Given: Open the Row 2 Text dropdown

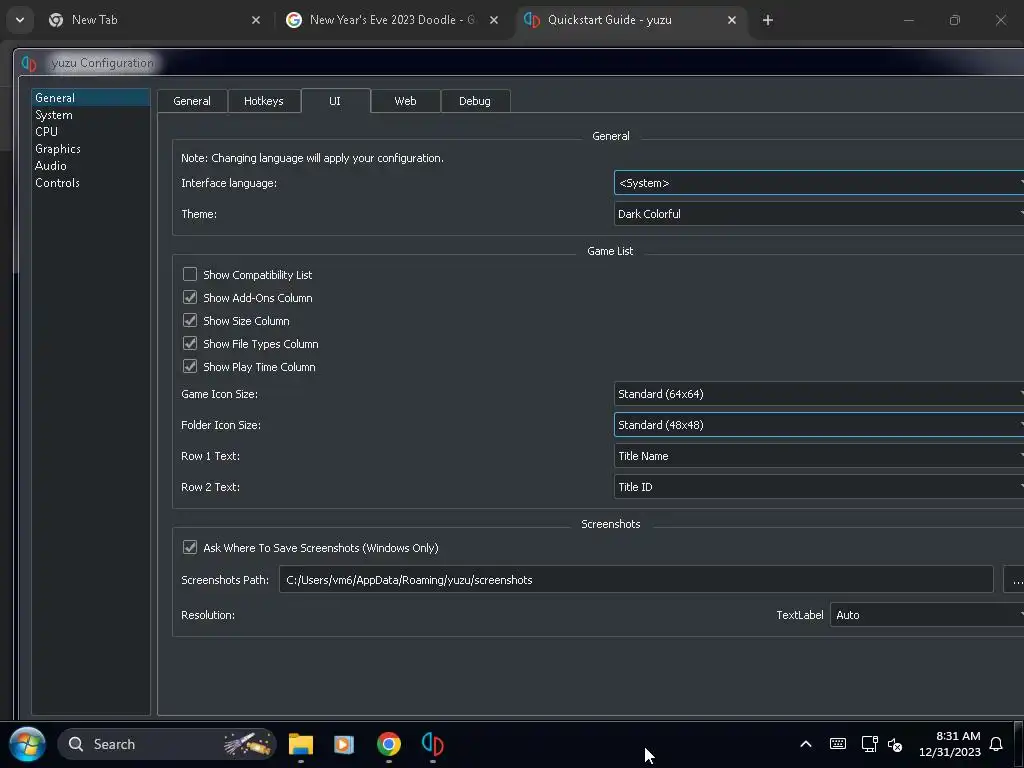Looking at the screenshot, I should pos(819,487).
